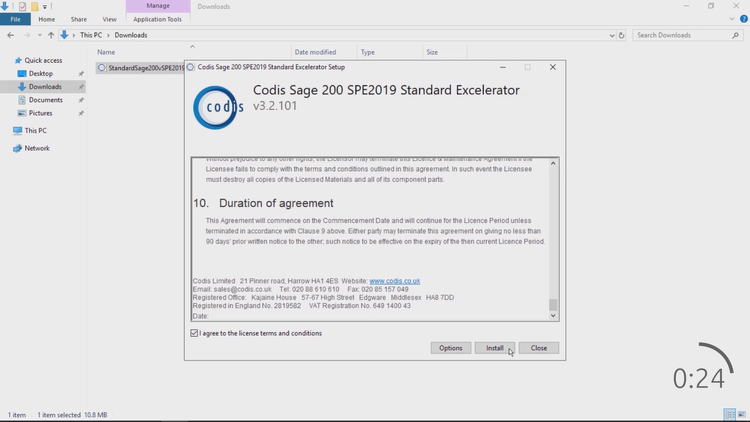The width and height of the screenshot is (750, 422).
Task: Switch to details view layout icon
Action: pyautogui.click(x=730, y=414)
